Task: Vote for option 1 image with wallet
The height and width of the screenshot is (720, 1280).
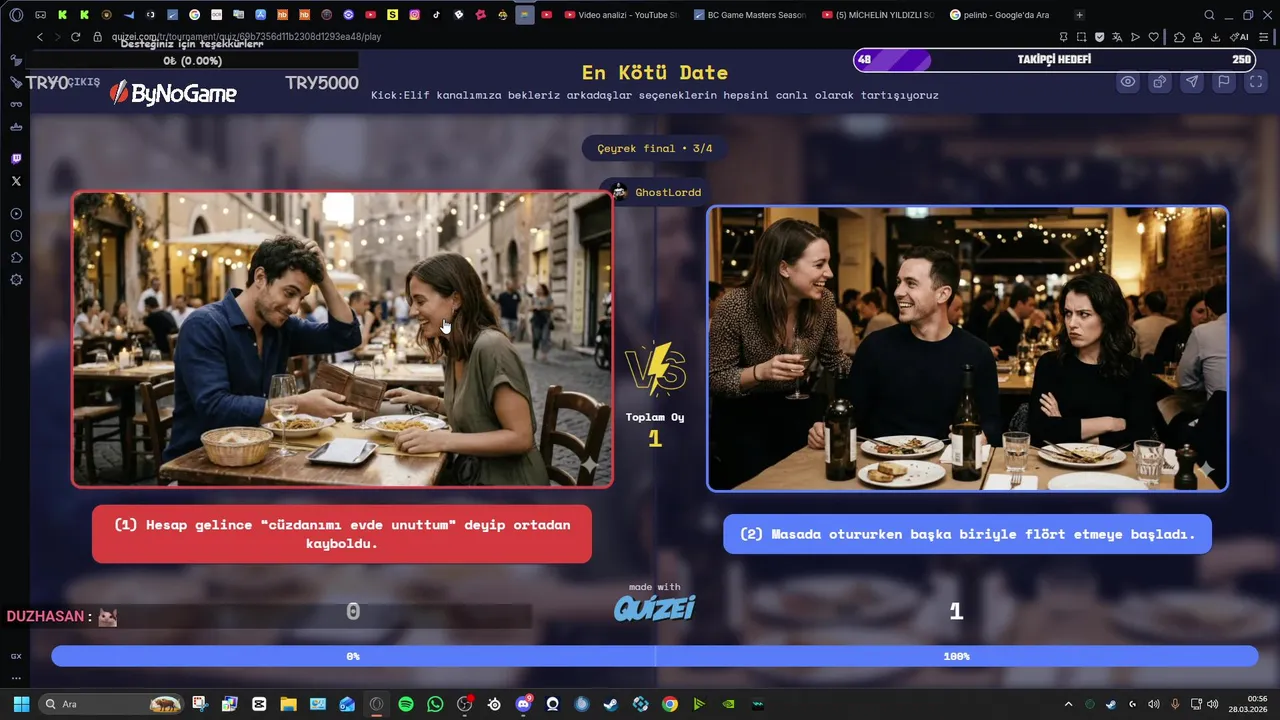Action: pyautogui.click(x=342, y=339)
